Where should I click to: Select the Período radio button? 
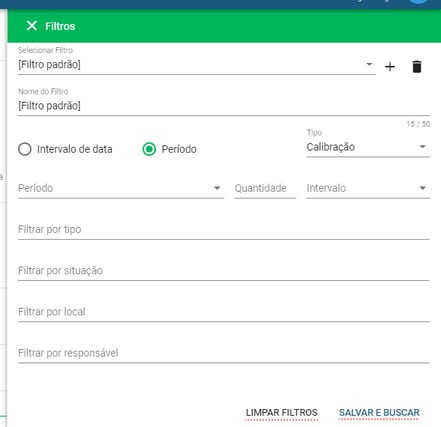pyautogui.click(x=149, y=149)
